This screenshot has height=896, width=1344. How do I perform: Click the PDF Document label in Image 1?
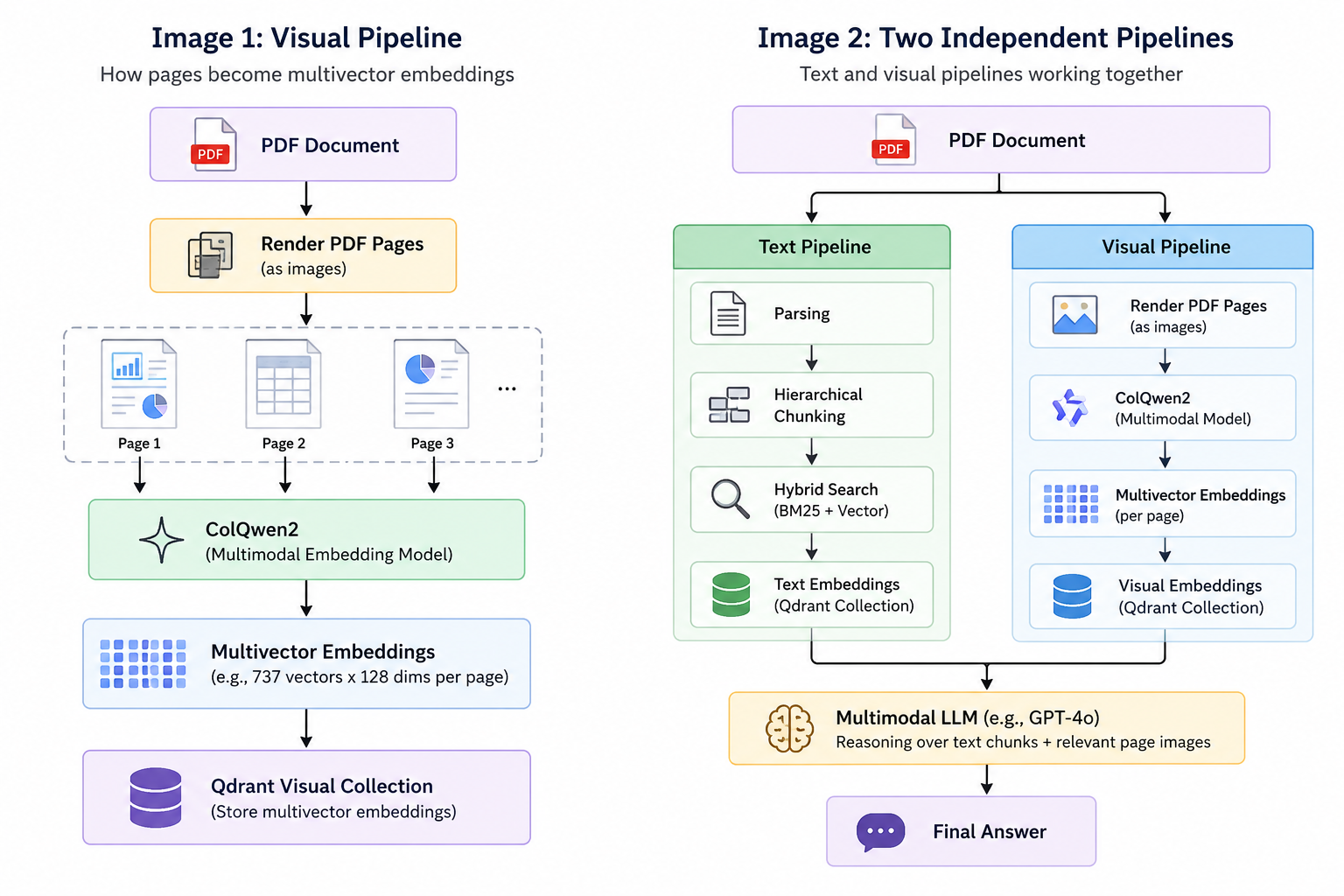(x=330, y=145)
